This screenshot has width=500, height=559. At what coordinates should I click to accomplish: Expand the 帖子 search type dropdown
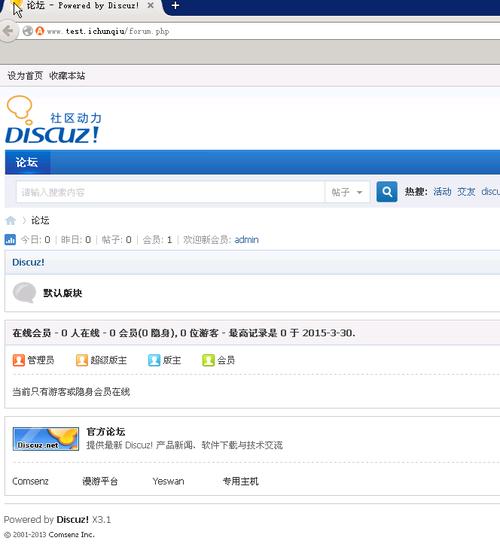point(347,192)
